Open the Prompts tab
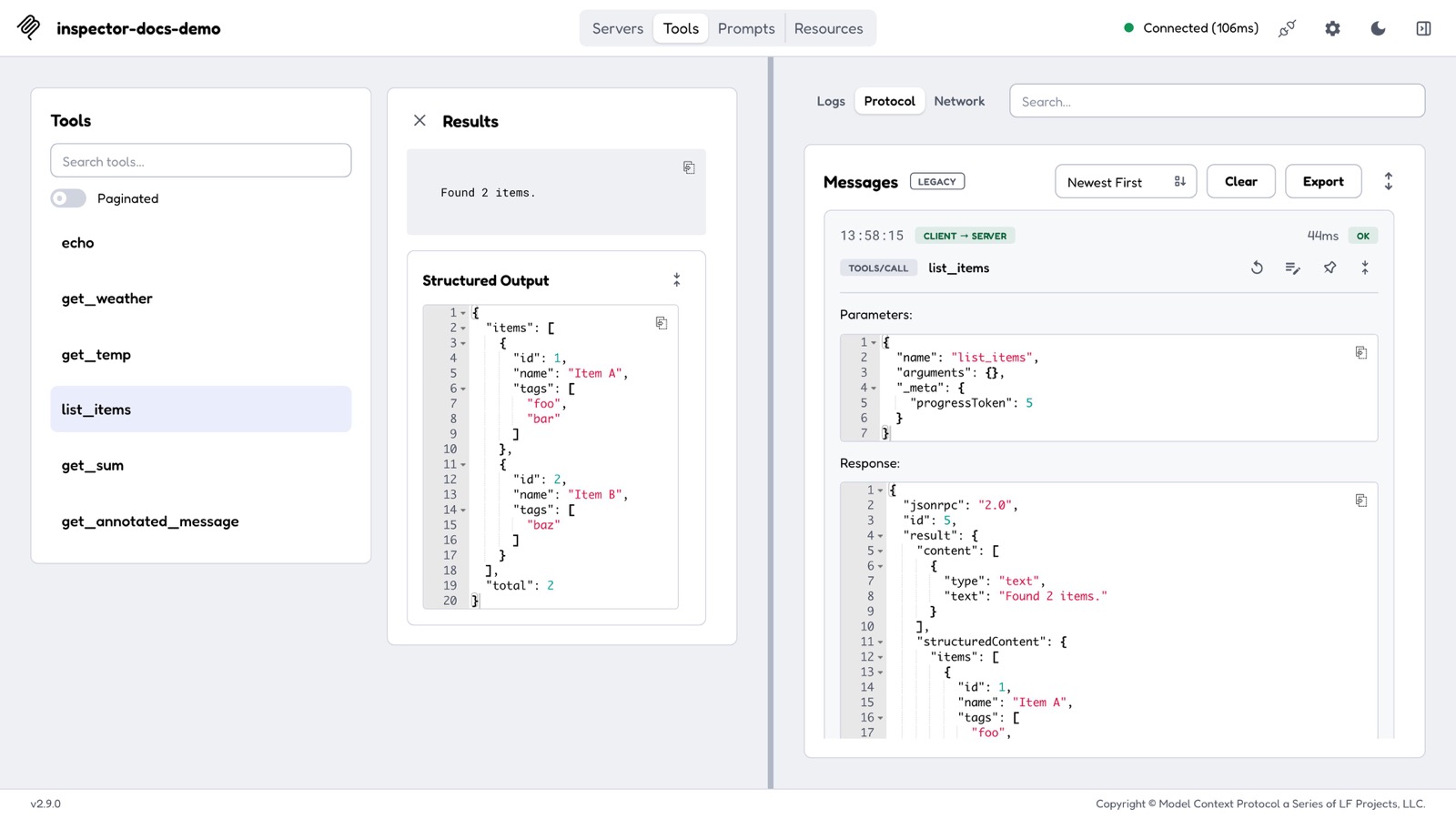 pos(746,28)
